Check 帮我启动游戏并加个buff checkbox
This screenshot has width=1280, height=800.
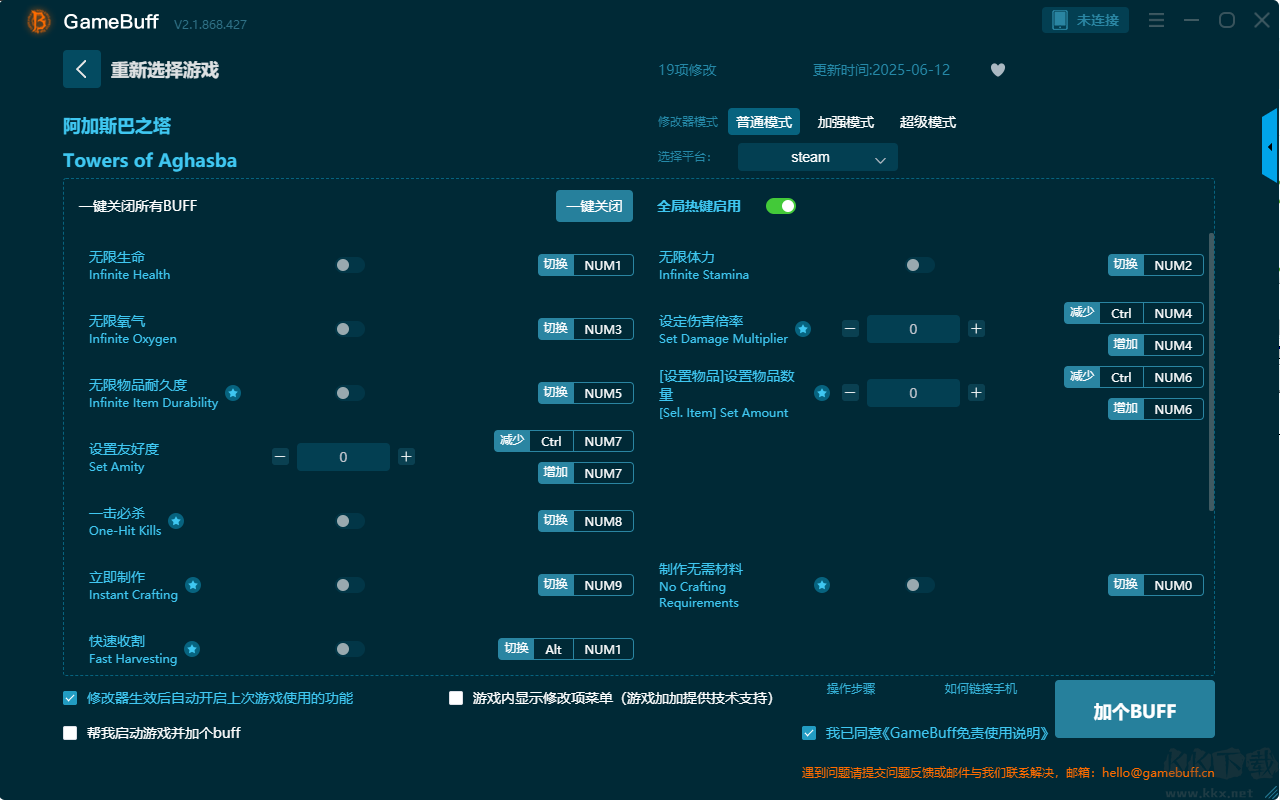click(x=70, y=733)
